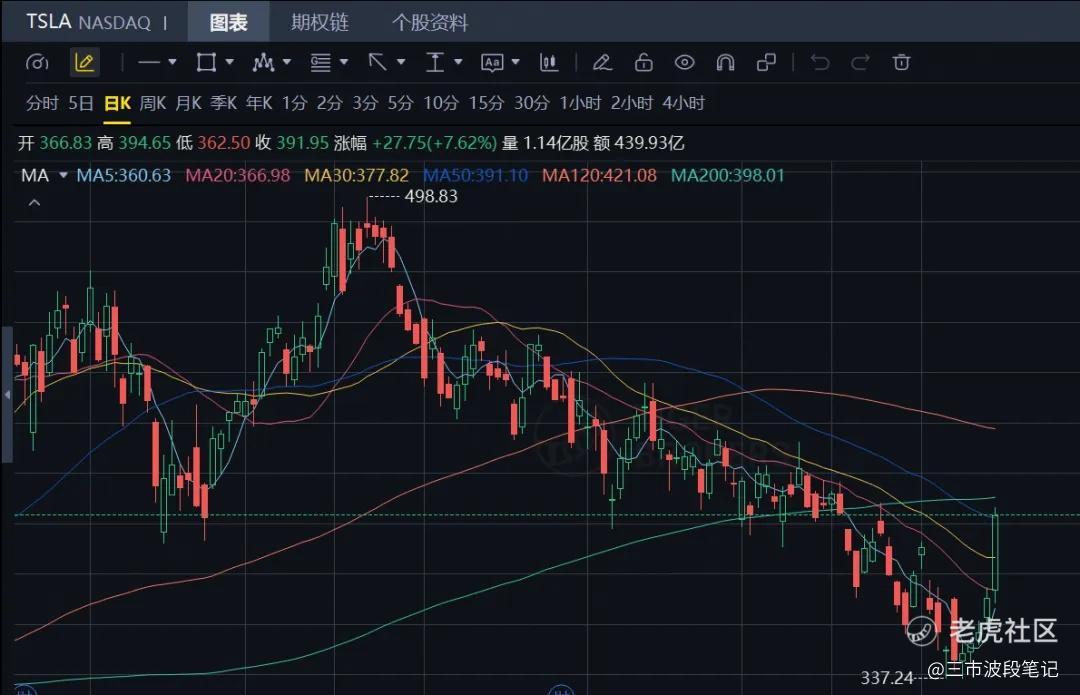Click the MA200:398.01 legend value
The width and height of the screenshot is (1080, 695).
(x=728, y=176)
